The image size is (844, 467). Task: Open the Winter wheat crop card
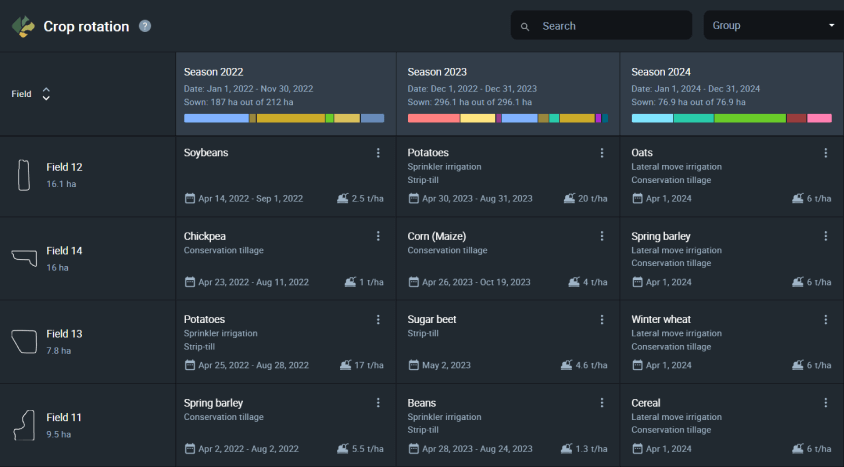pos(732,342)
